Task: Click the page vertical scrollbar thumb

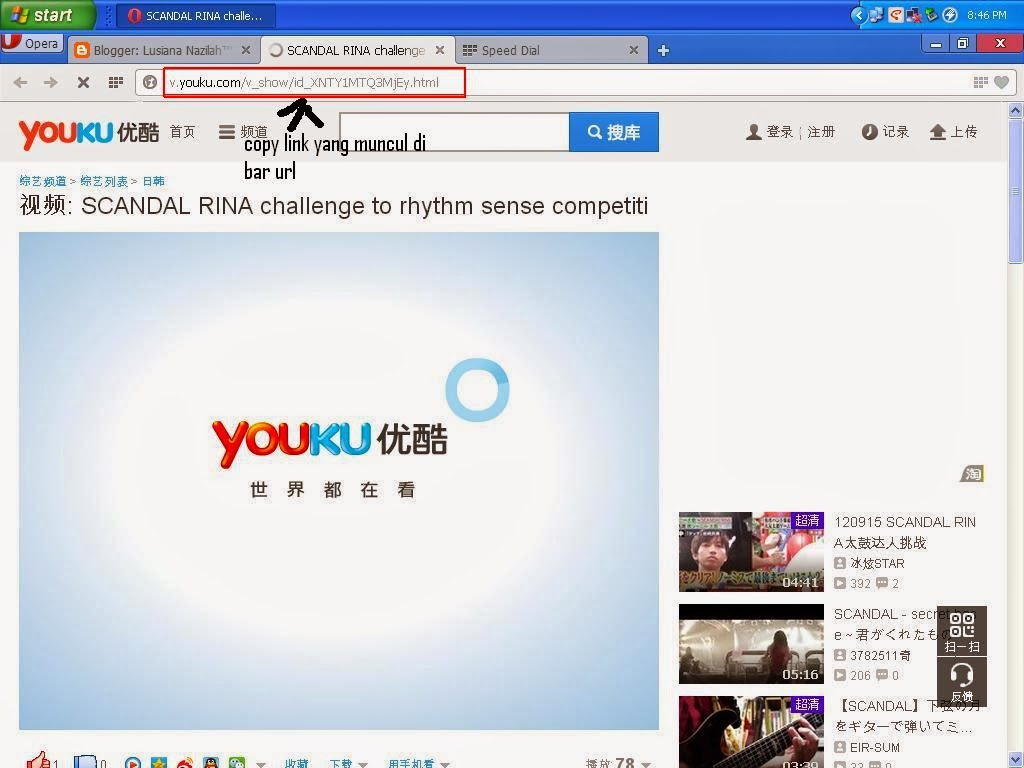Action: point(1015,191)
